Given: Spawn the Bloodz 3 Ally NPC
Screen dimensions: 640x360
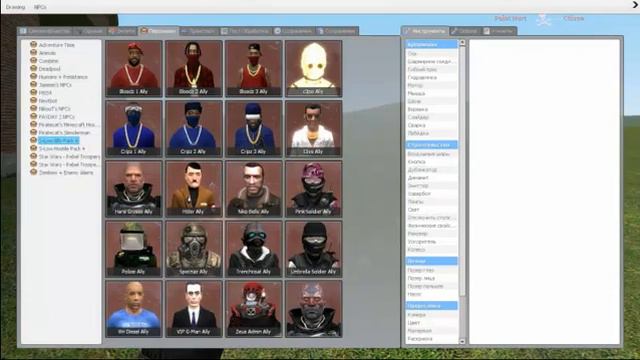Looking at the screenshot, I should (x=253, y=68).
